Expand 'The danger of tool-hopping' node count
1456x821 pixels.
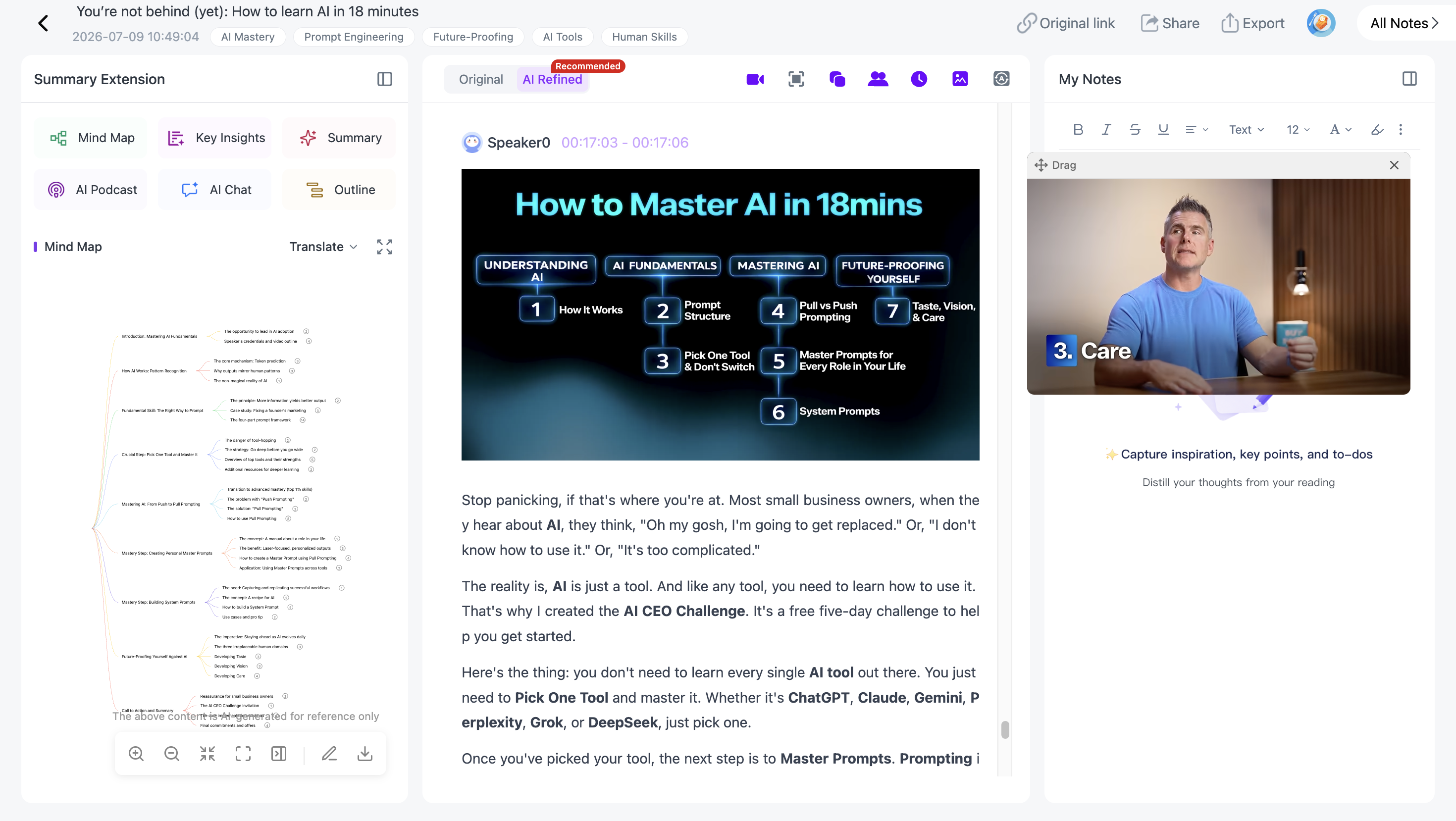(x=287, y=440)
